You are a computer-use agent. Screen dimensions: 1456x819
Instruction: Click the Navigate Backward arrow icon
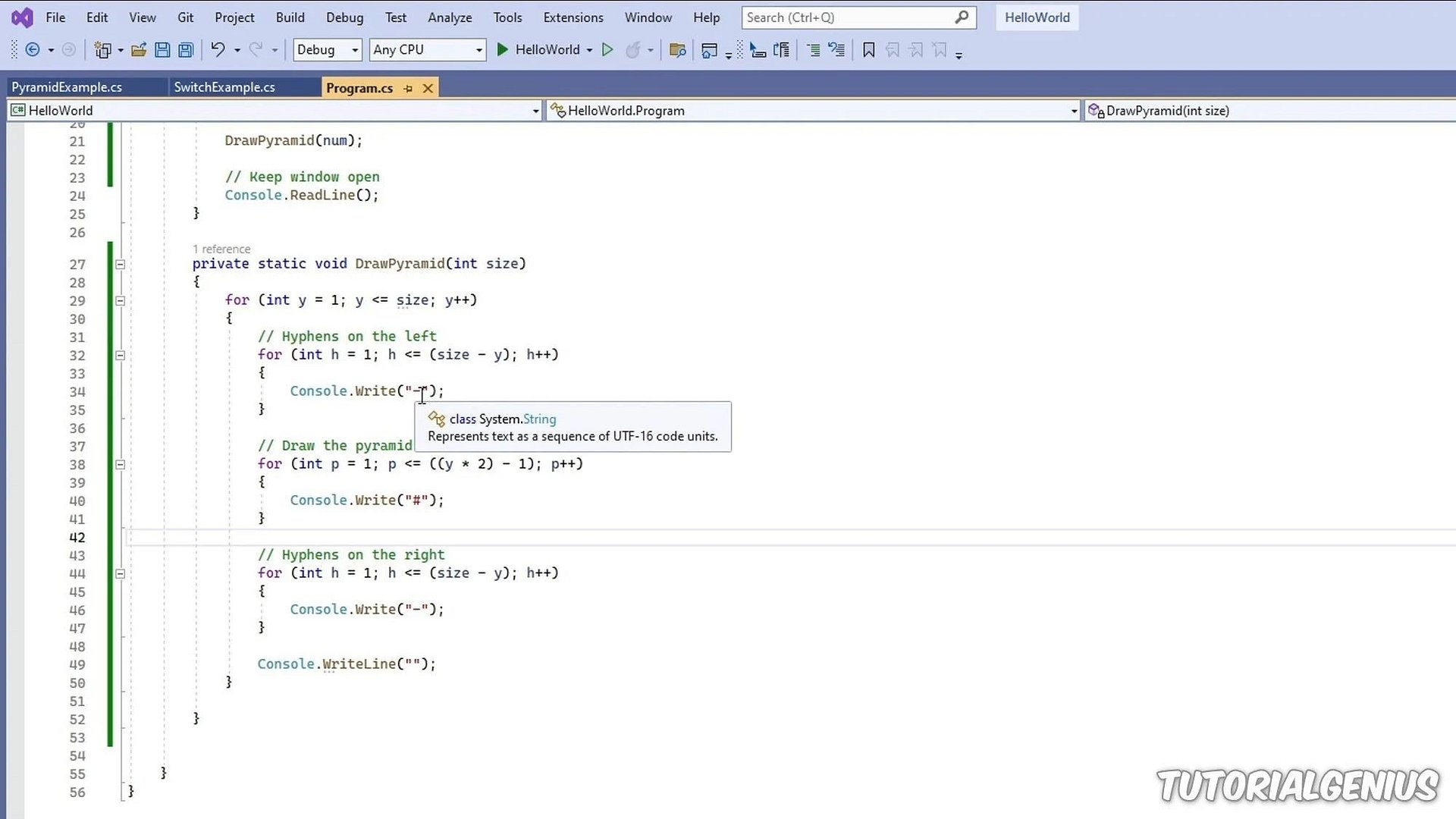click(32, 50)
